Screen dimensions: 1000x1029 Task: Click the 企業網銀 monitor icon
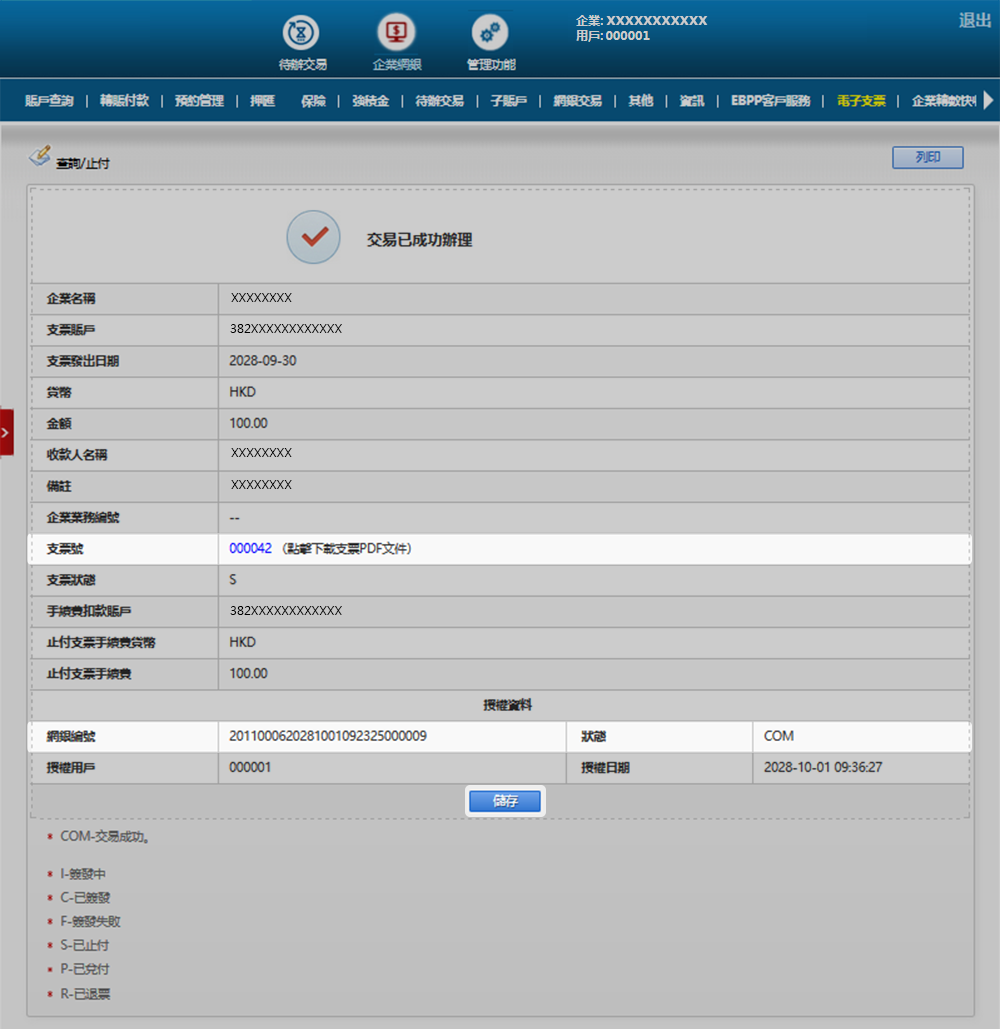(396, 34)
